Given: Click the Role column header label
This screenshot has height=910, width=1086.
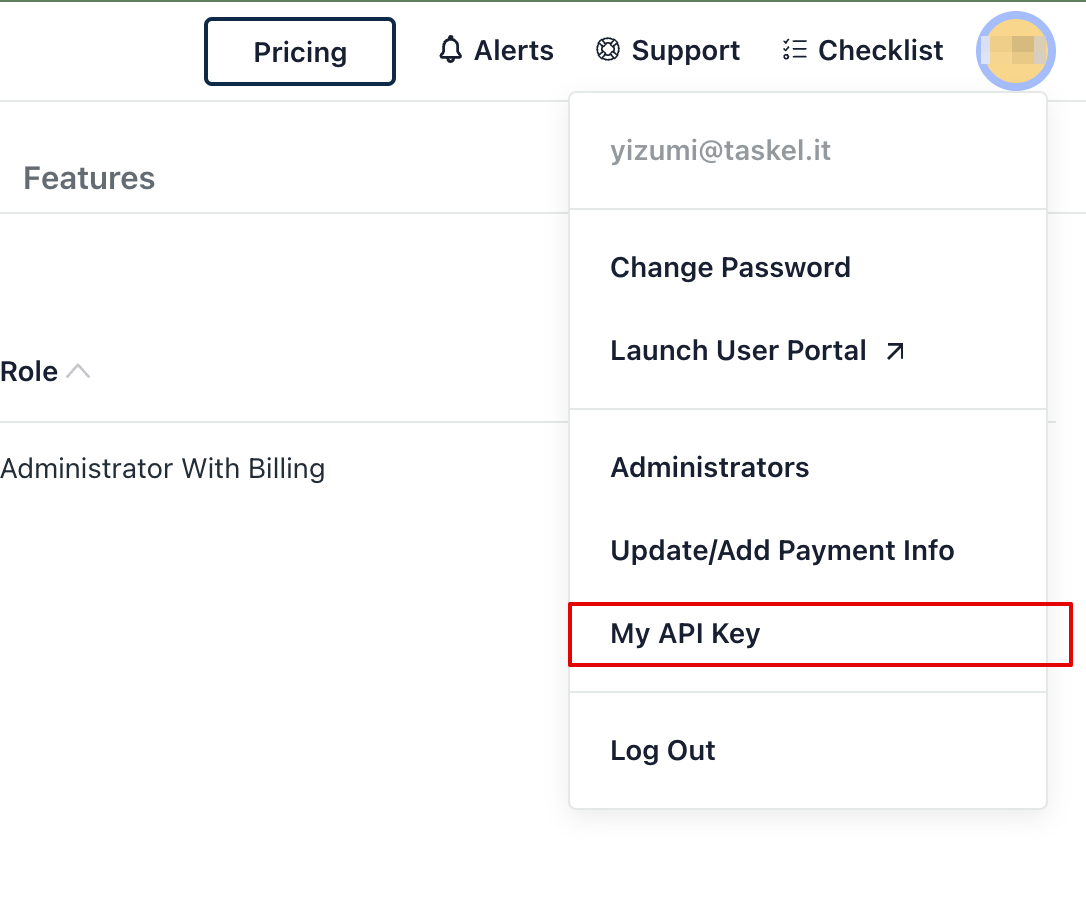Looking at the screenshot, I should 29,372.
